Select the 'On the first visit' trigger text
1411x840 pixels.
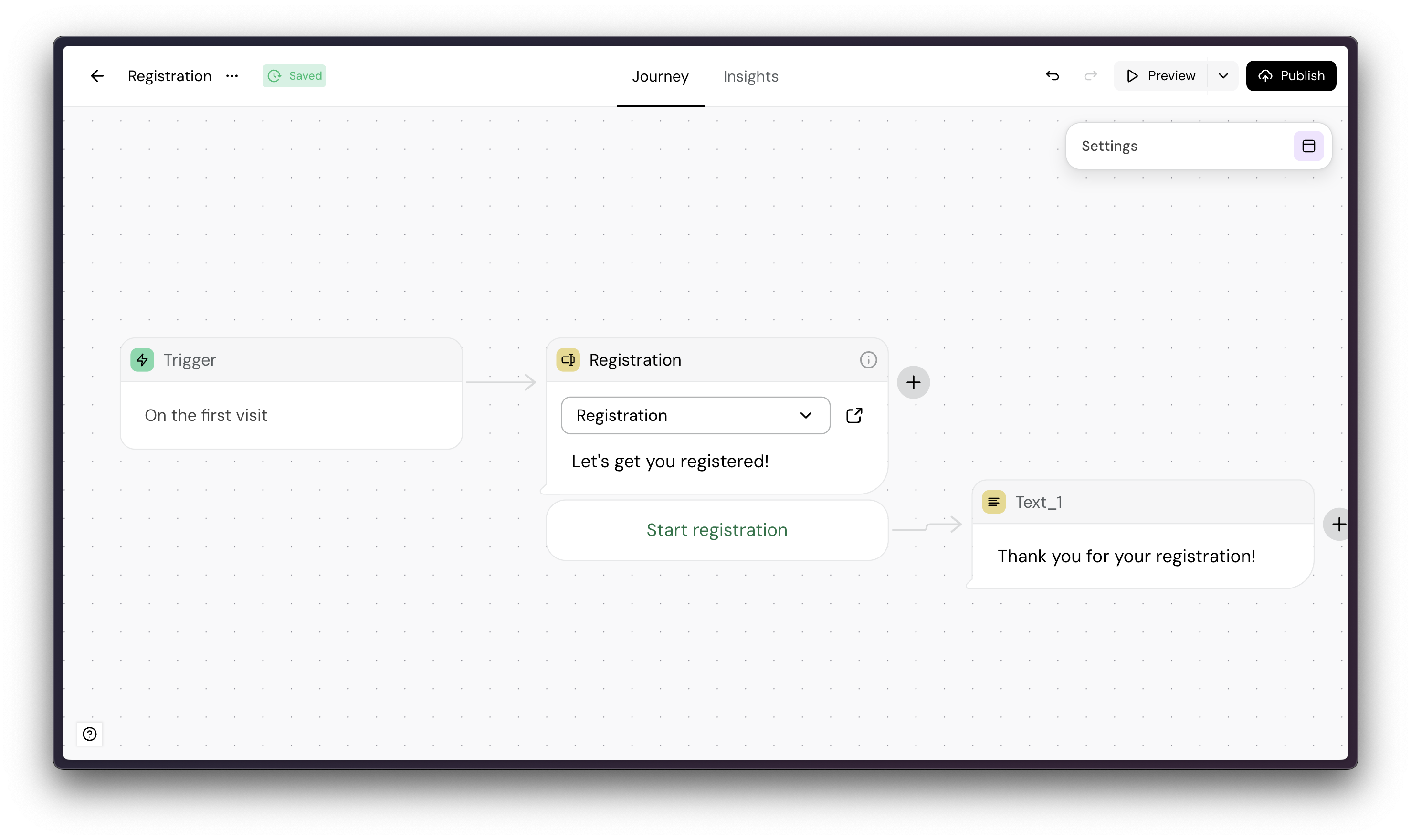206,416
